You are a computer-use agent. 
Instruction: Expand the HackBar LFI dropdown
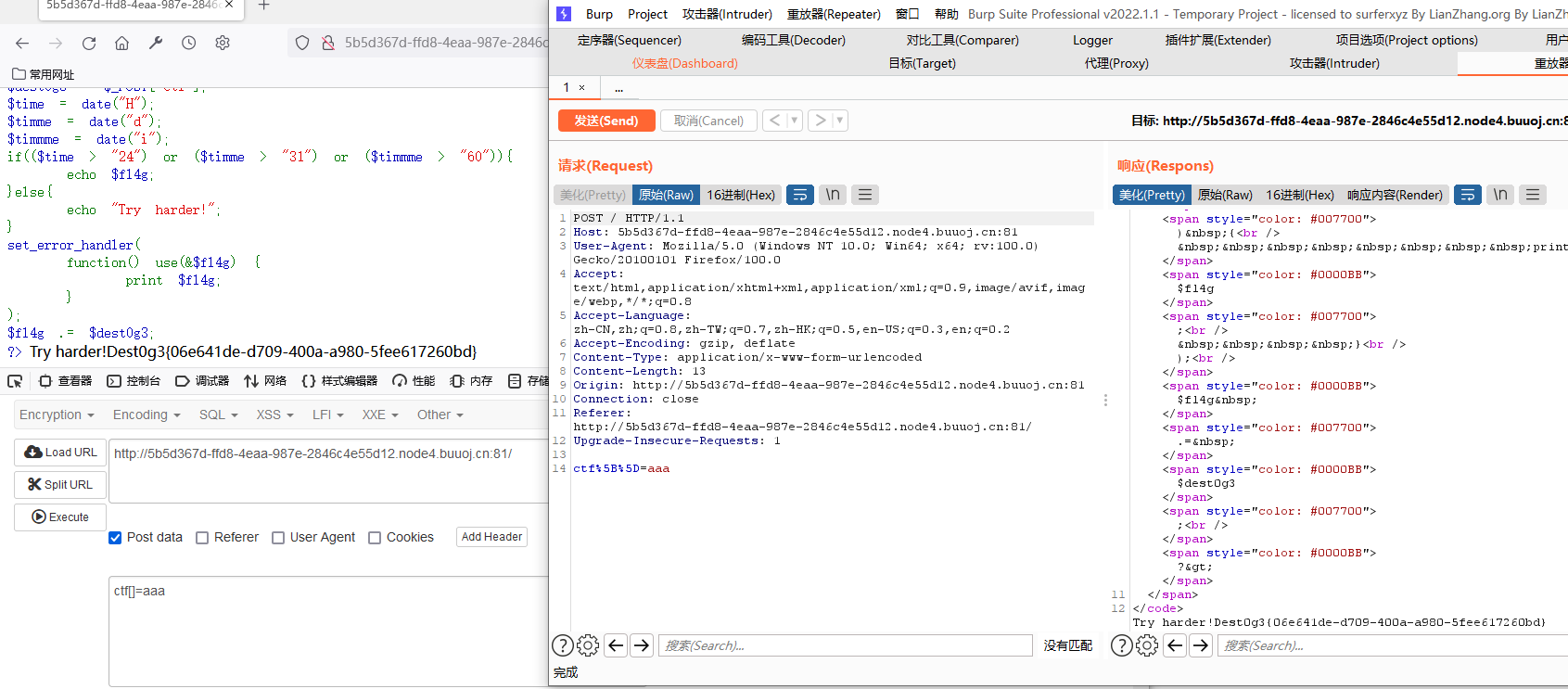[328, 415]
